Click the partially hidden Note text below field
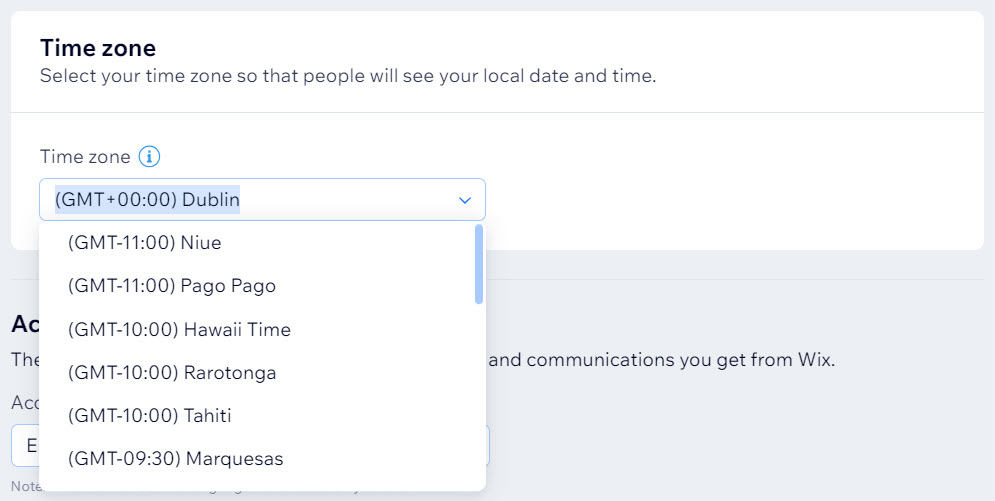The image size is (995, 501). (x=25, y=486)
